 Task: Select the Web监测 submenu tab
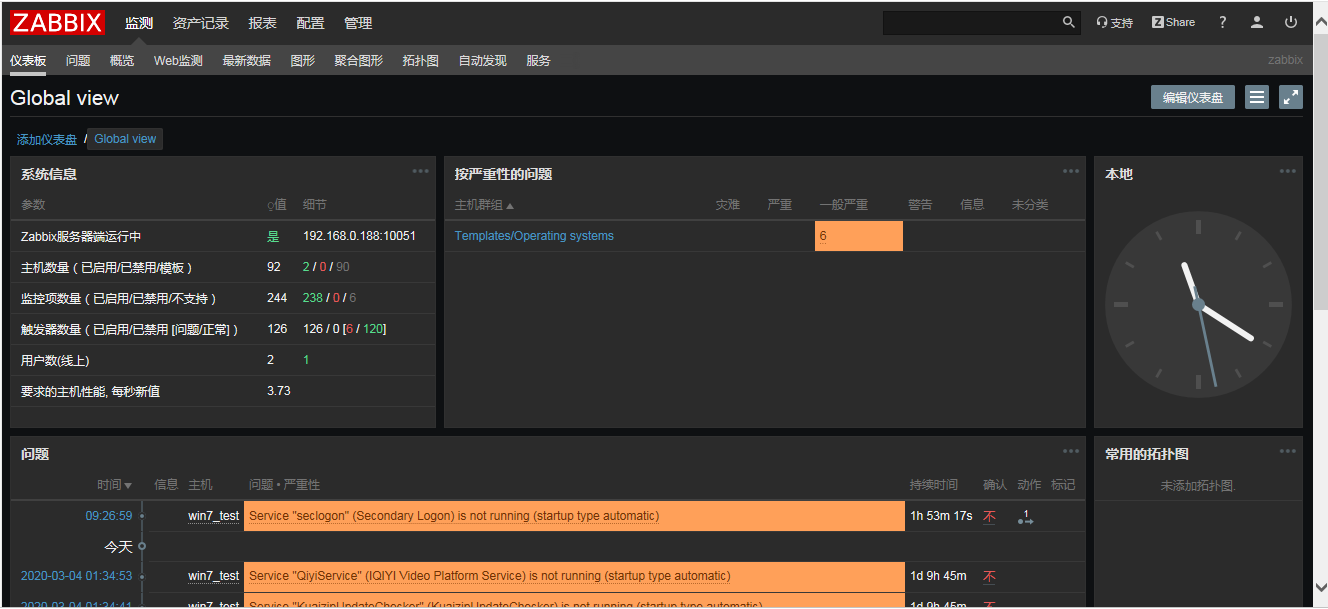pyautogui.click(x=178, y=61)
